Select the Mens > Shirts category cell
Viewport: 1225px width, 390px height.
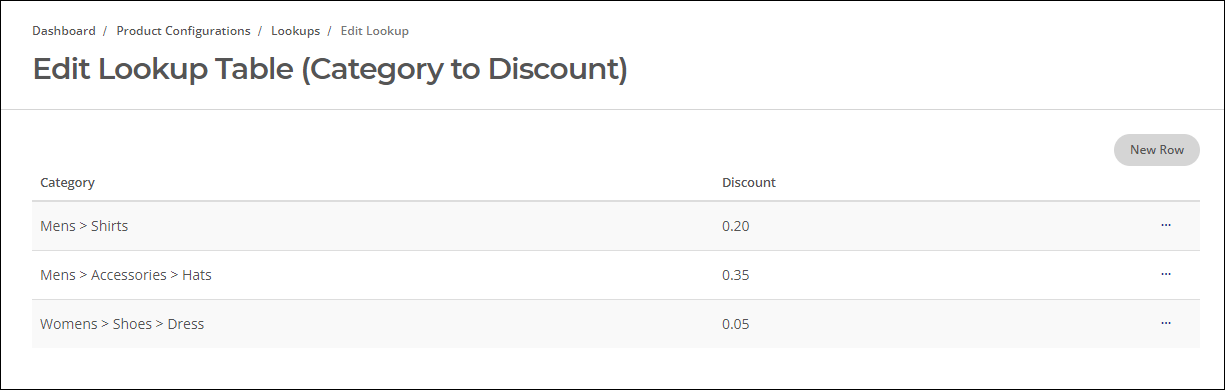(x=84, y=226)
